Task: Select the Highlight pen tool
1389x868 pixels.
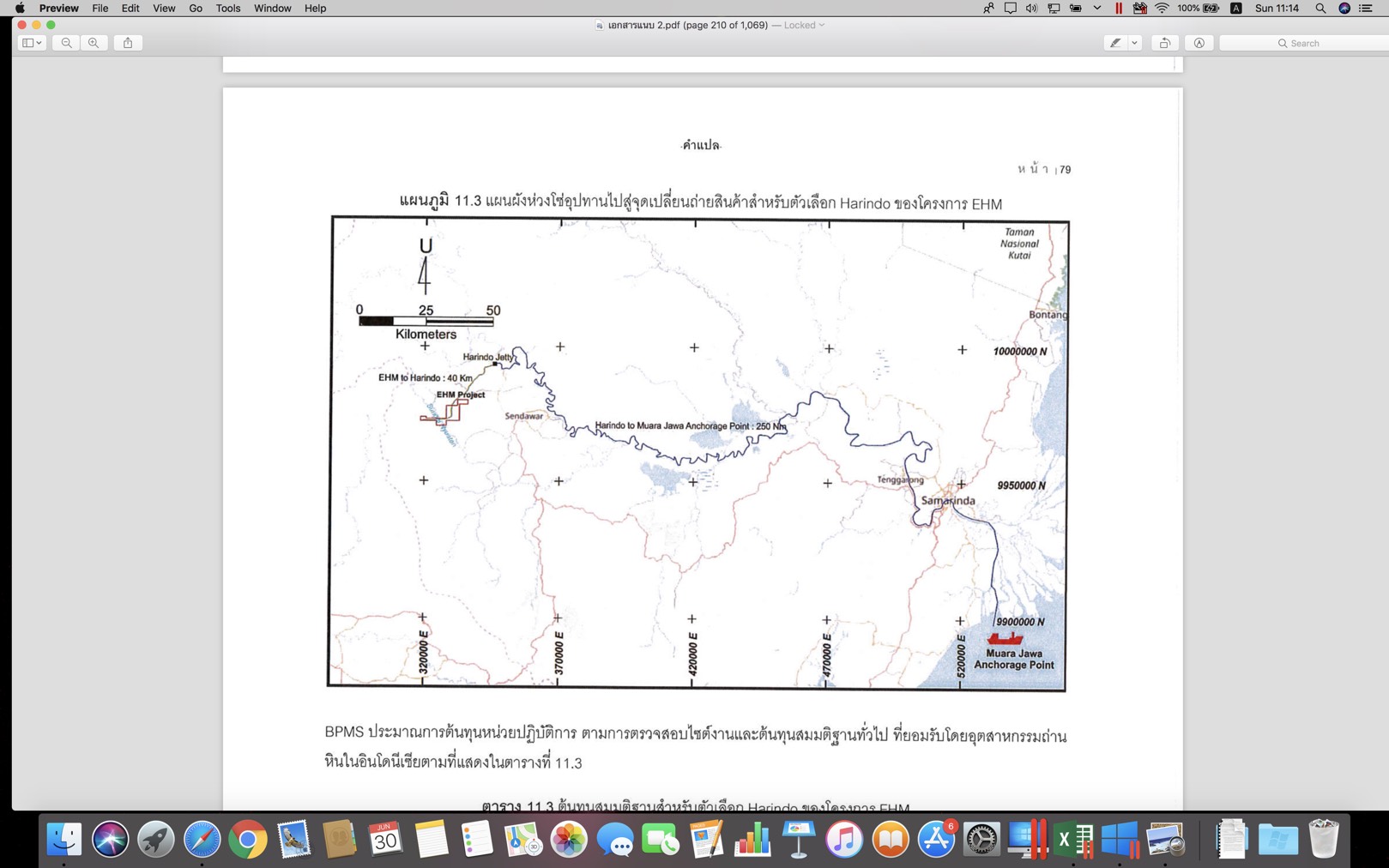Action: click(1114, 43)
